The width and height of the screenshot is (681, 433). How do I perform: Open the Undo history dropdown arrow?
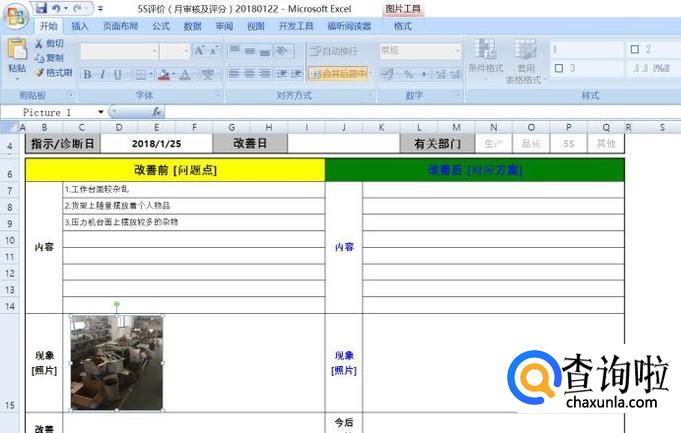tap(66, 8)
